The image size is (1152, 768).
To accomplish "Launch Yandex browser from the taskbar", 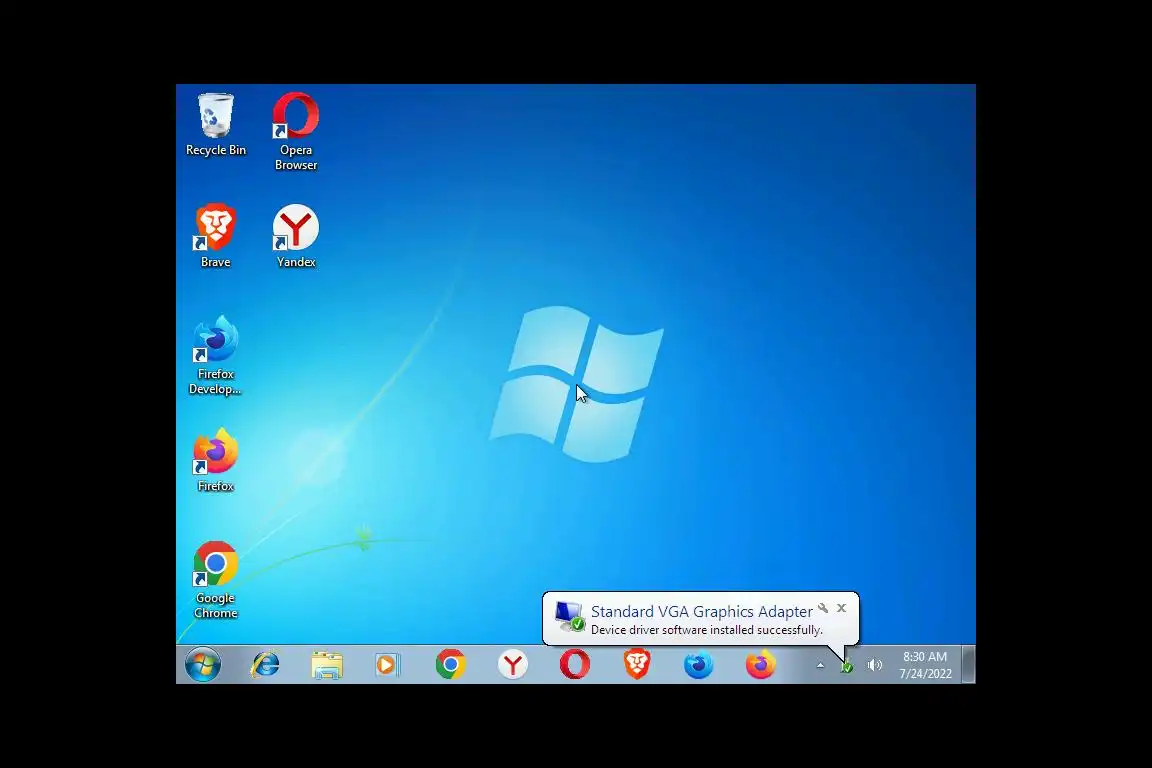I will point(512,665).
